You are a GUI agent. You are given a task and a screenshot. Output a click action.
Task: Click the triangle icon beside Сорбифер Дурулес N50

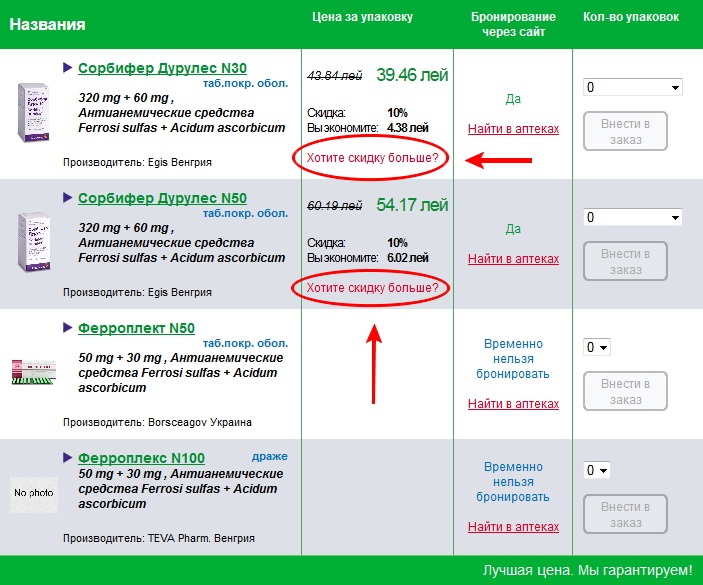tap(67, 197)
